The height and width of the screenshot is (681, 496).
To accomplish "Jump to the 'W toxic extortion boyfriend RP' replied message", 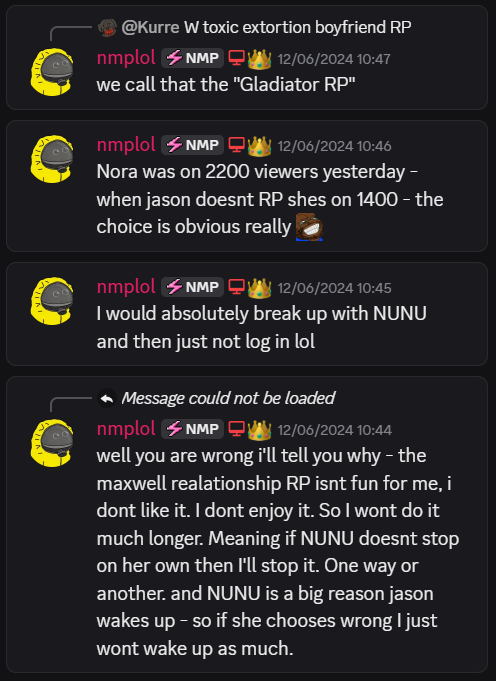I will (298, 28).
